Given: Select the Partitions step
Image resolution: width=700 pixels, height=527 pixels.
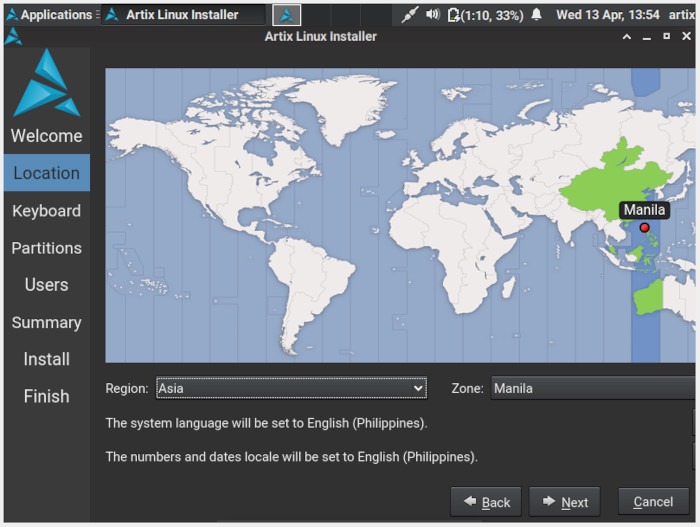Looking at the screenshot, I should (x=46, y=248).
